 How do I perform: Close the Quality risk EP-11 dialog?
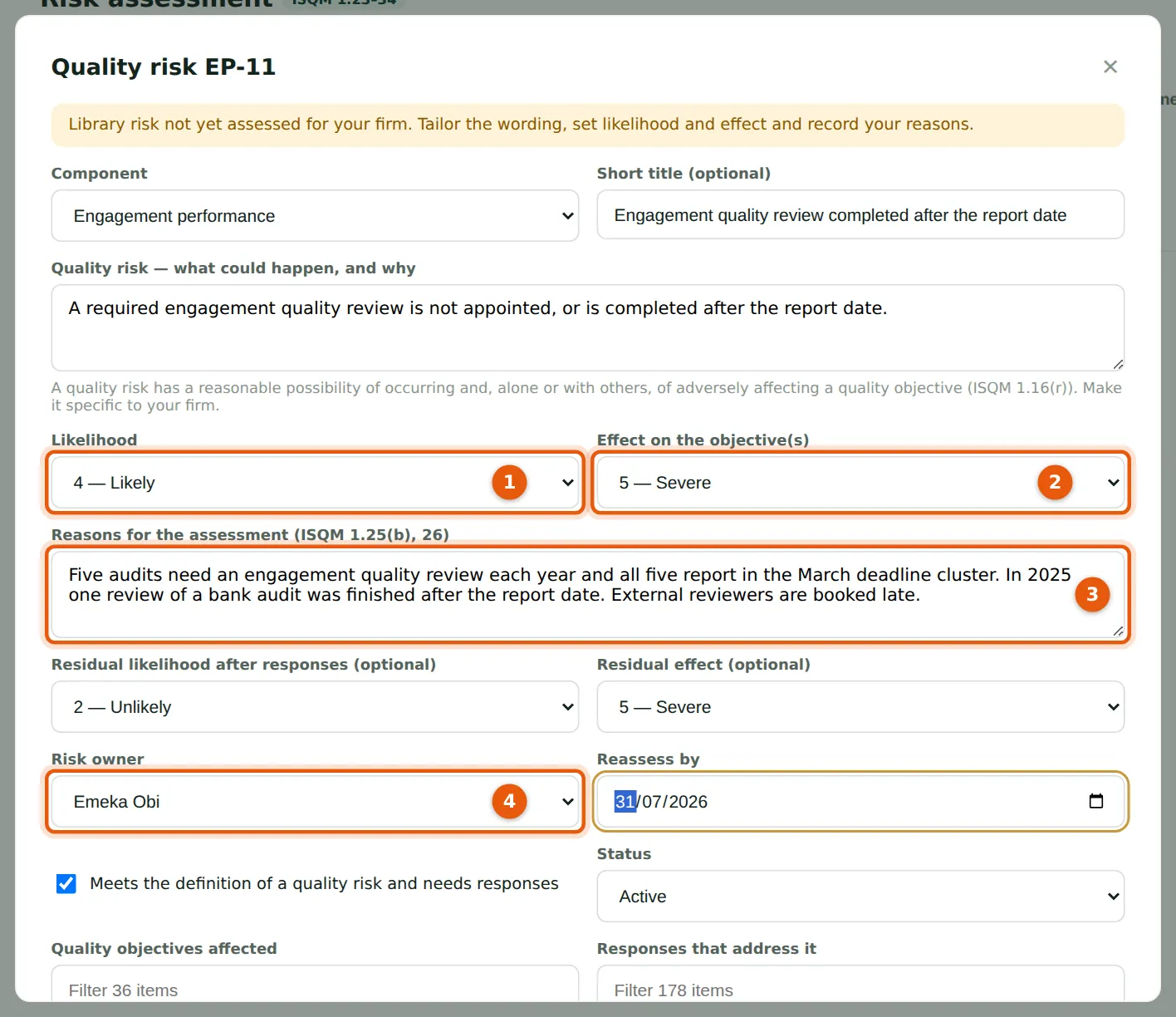pyautogui.click(x=1110, y=66)
